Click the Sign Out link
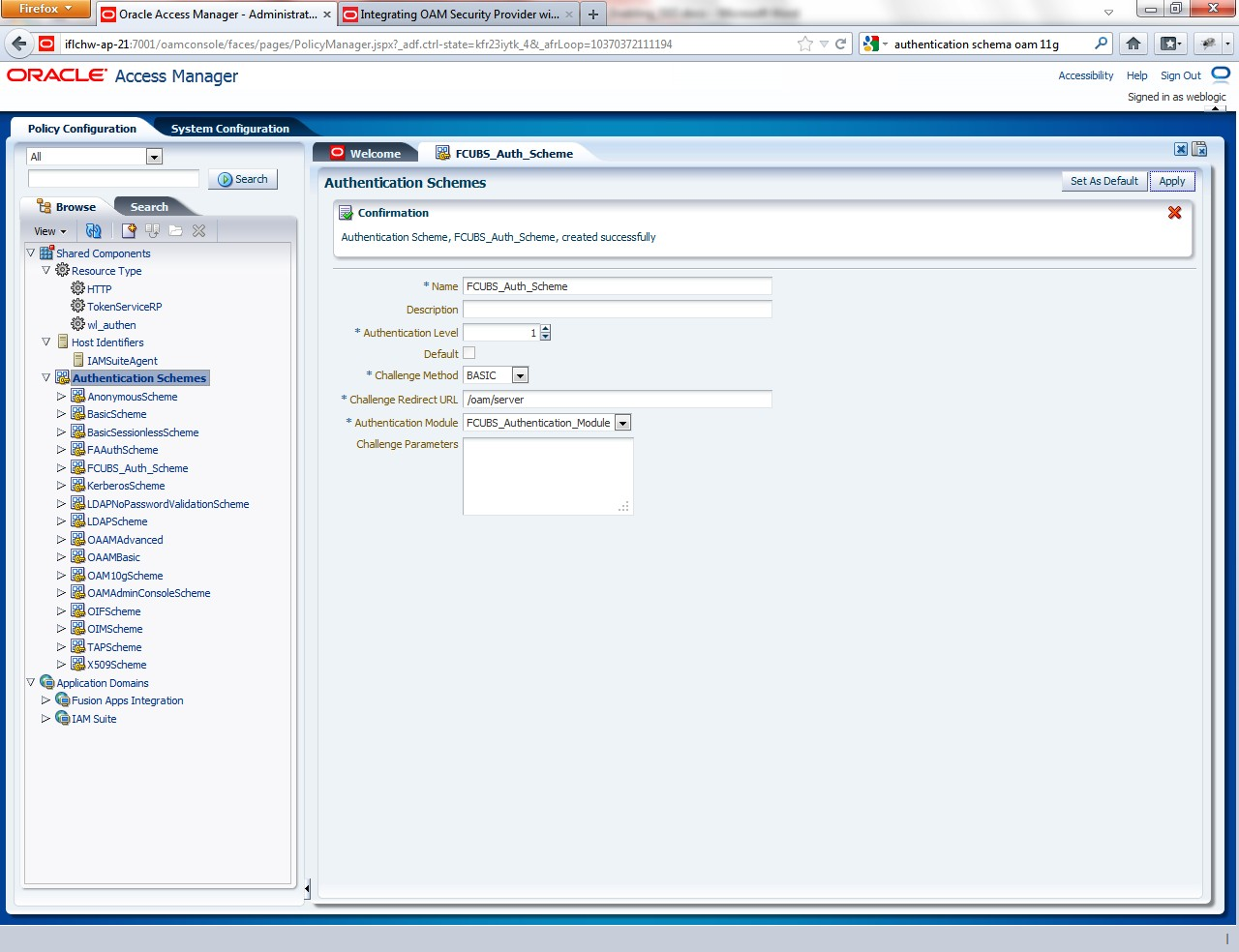This screenshot has height=952, width=1239. (x=1181, y=75)
